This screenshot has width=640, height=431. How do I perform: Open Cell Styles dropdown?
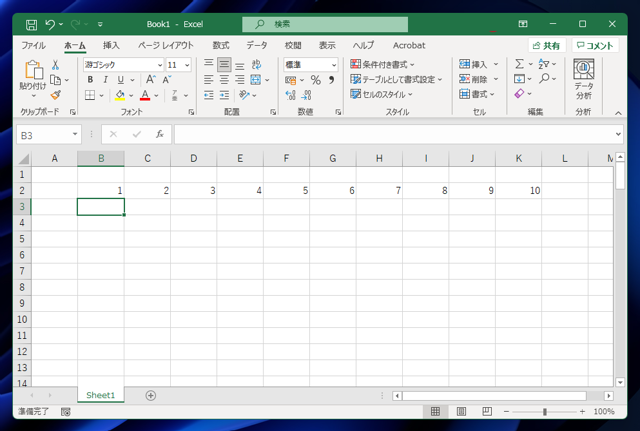[382, 95]
